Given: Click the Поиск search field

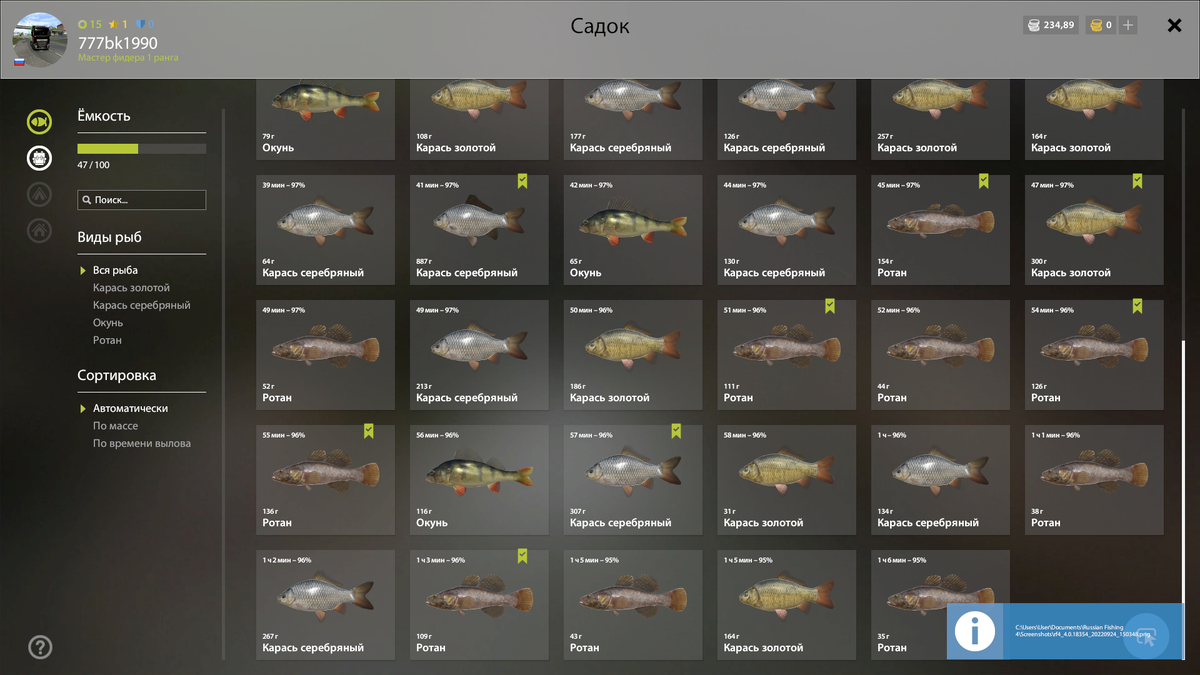Looking at the screenshot, I should click(x=142, y=200).
